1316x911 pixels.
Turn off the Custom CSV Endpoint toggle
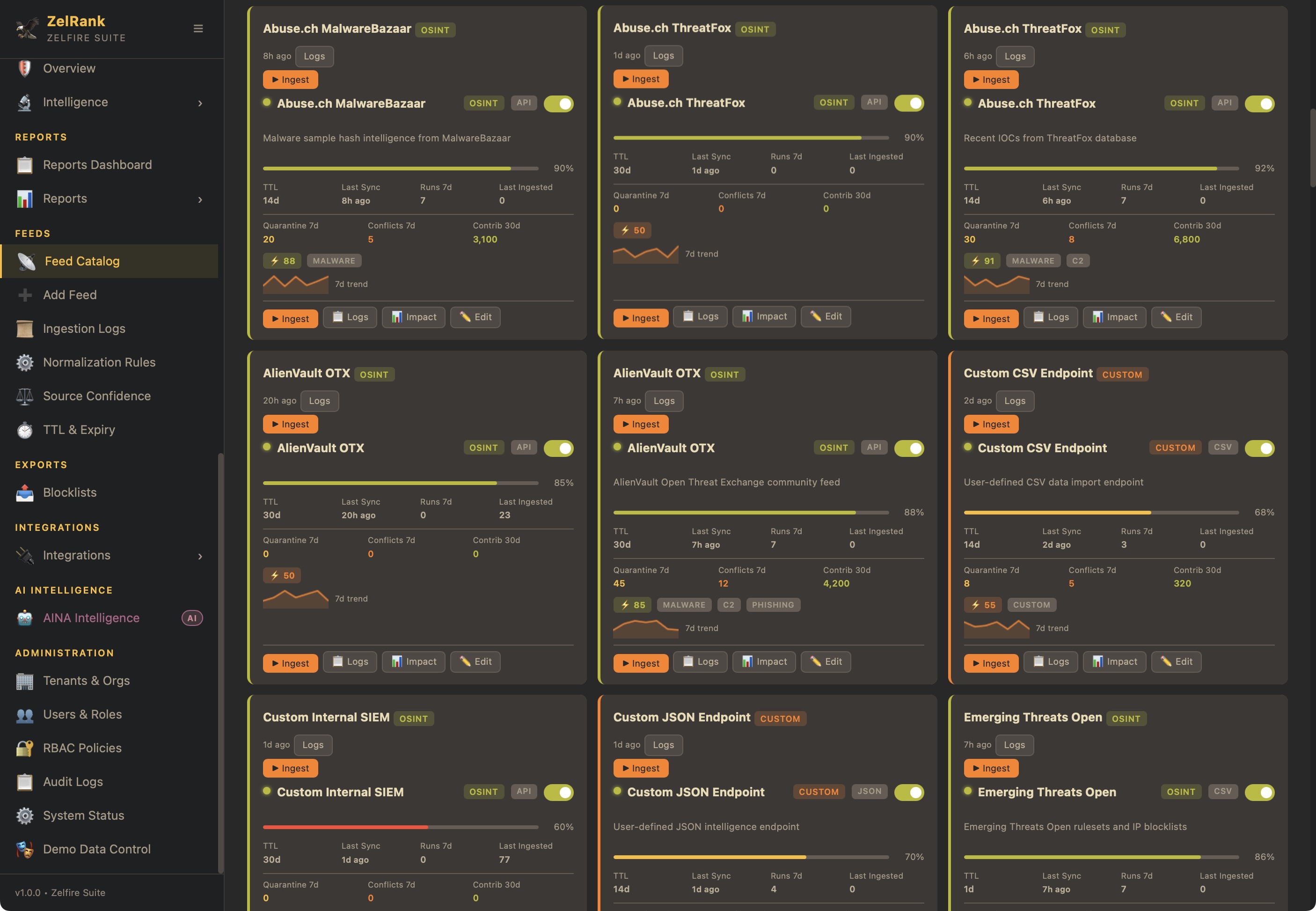coord(1259,448)
